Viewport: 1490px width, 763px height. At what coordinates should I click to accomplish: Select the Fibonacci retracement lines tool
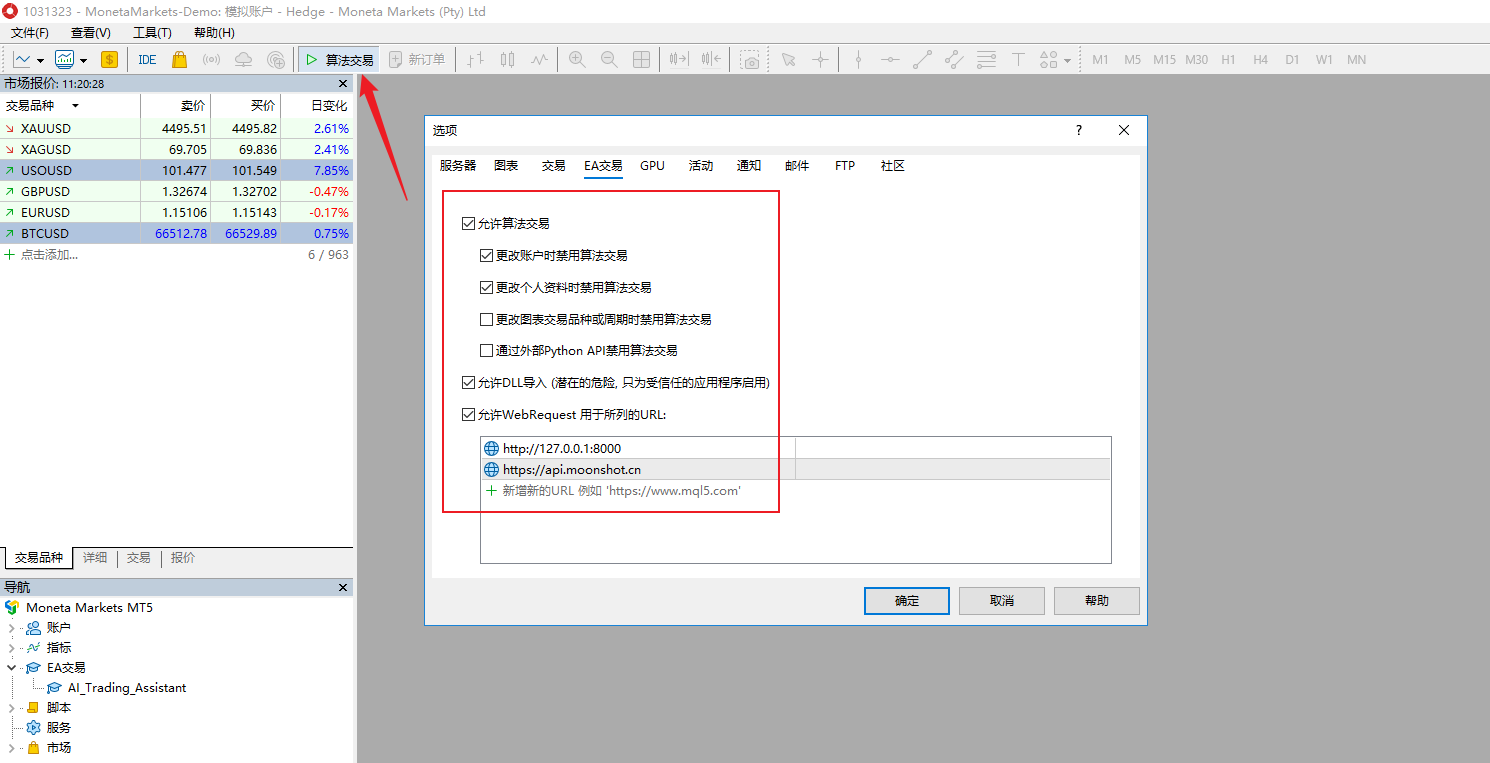pos(986,60)
